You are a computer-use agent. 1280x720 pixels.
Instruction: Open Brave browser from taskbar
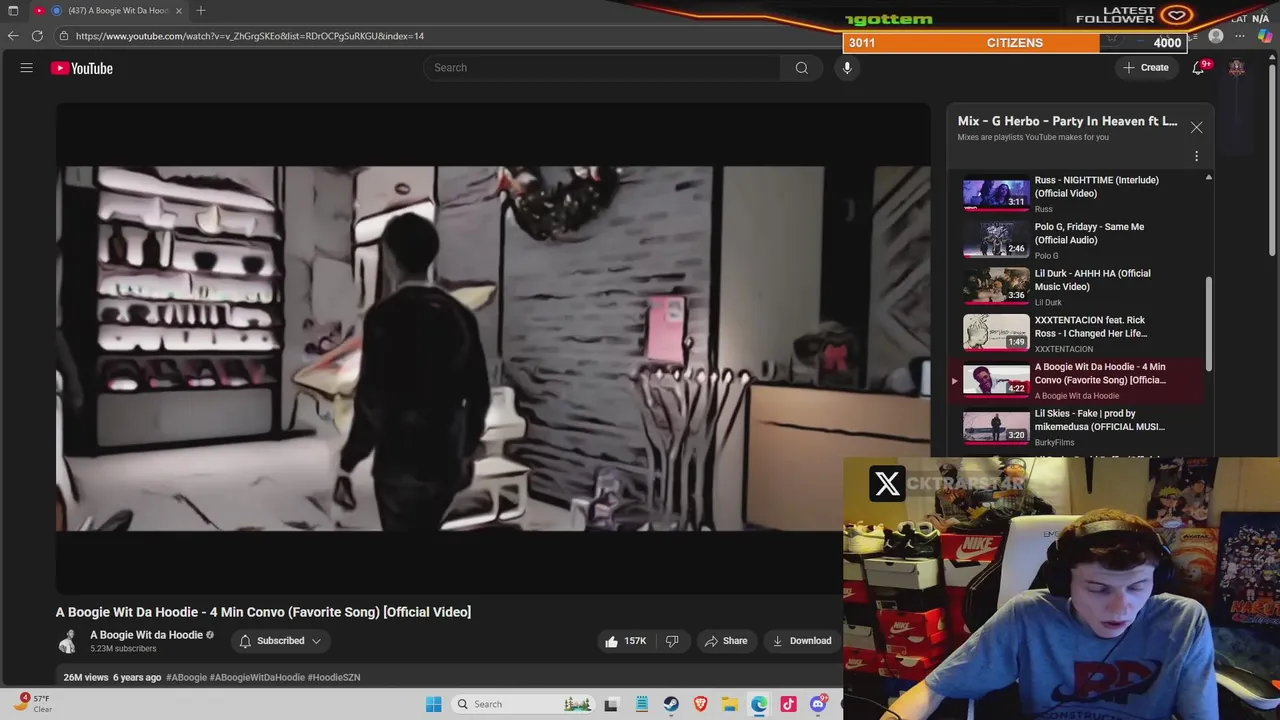tap(701, 704)
